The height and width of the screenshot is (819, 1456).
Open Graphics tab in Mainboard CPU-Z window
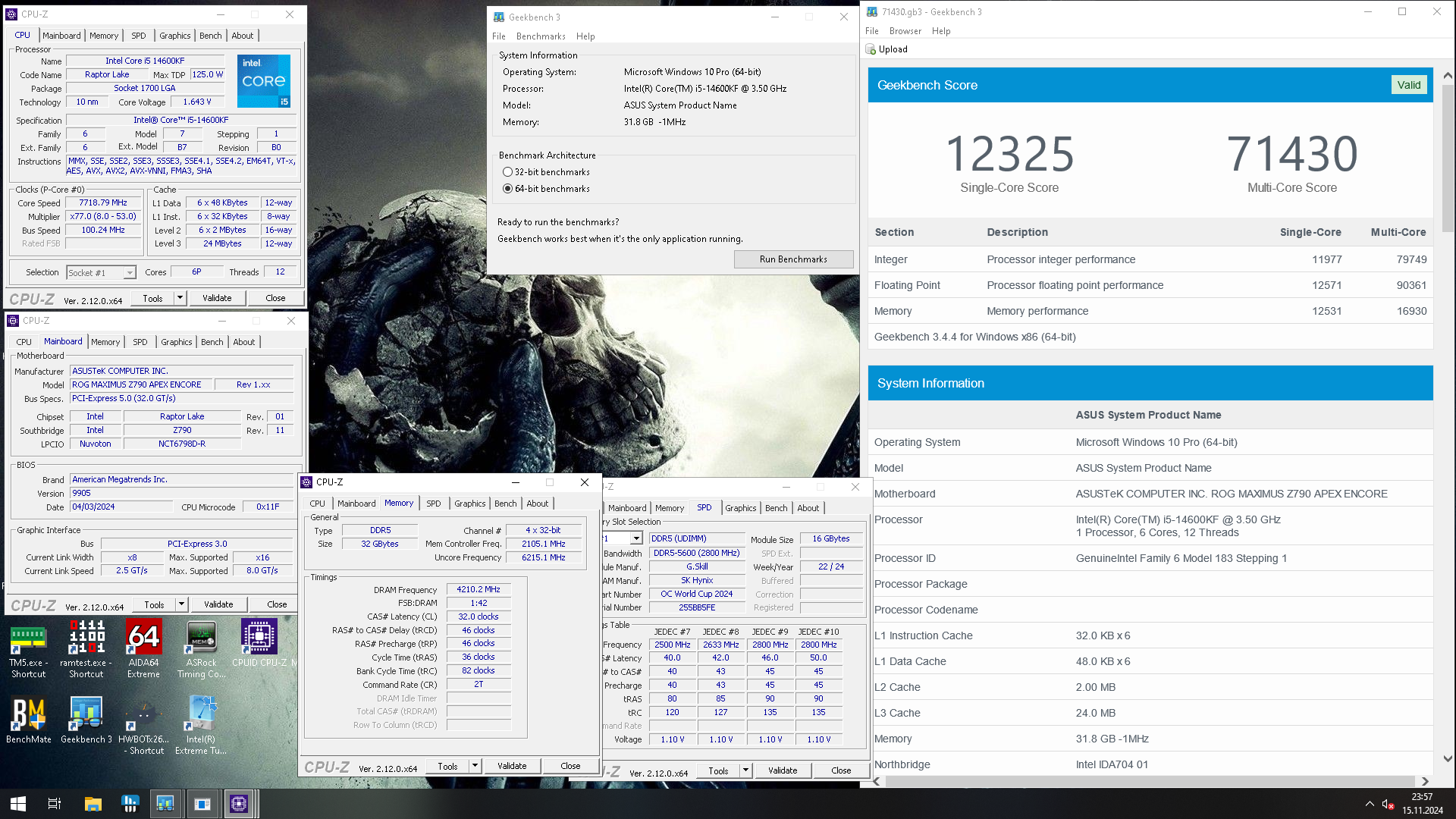177,342
